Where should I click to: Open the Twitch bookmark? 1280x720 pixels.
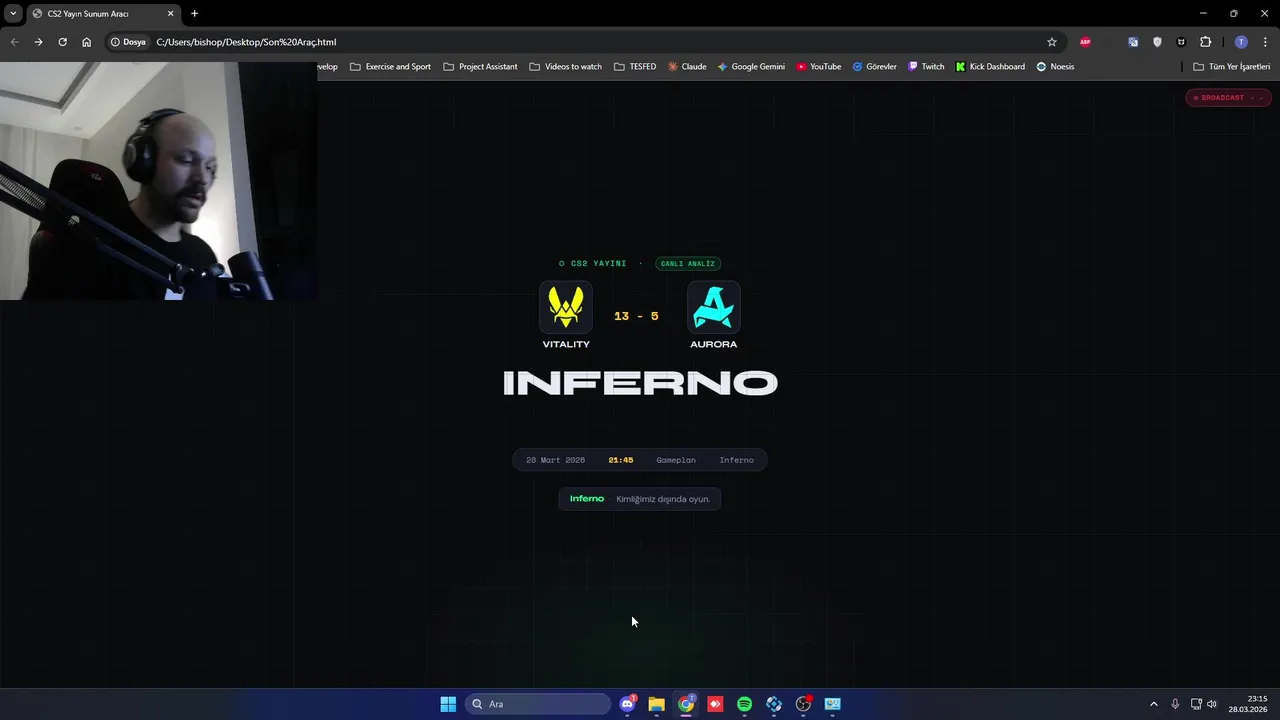926,67
